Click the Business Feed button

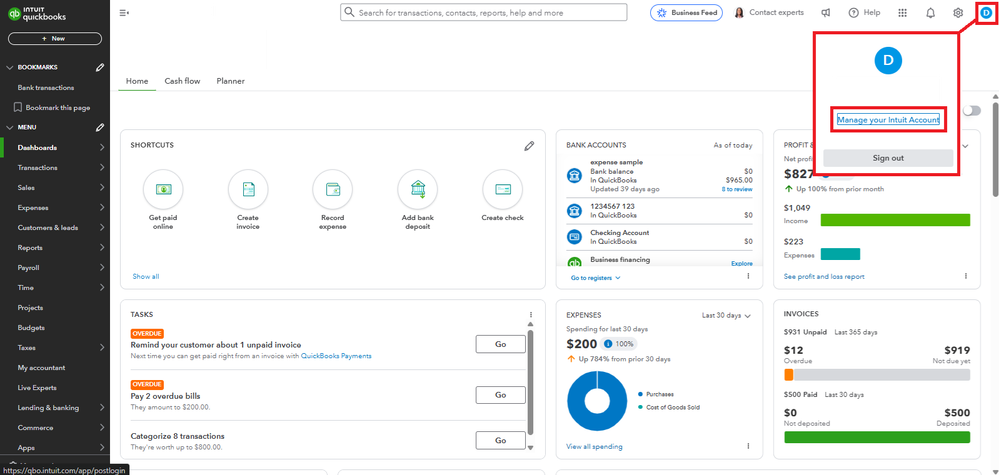coord(686,13)
